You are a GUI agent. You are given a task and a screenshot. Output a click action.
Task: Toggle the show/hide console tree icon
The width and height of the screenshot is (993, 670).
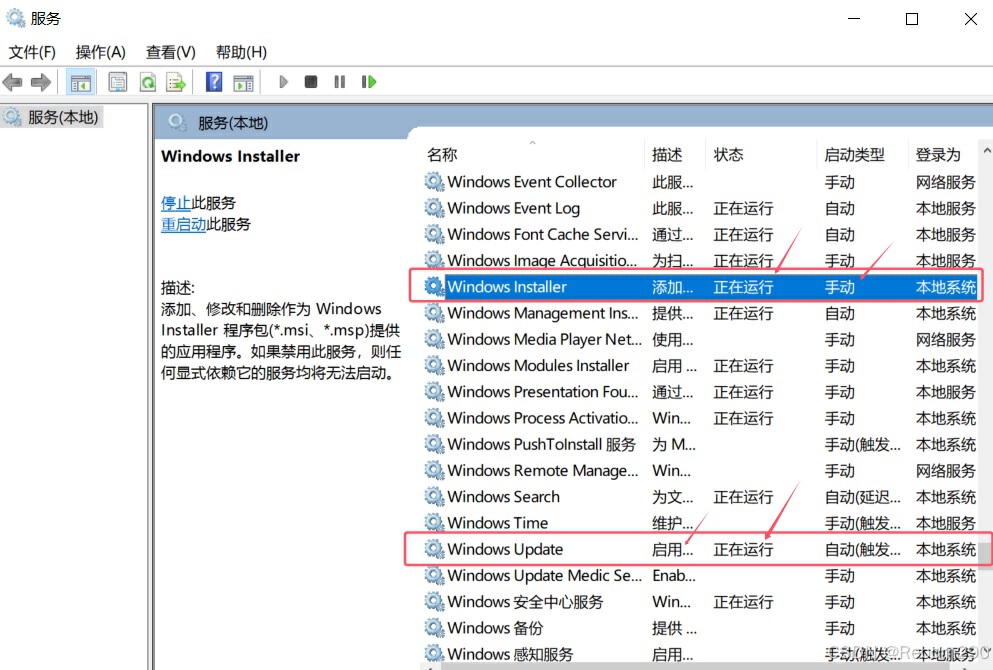pyautogui.click(x=80, y=82)
